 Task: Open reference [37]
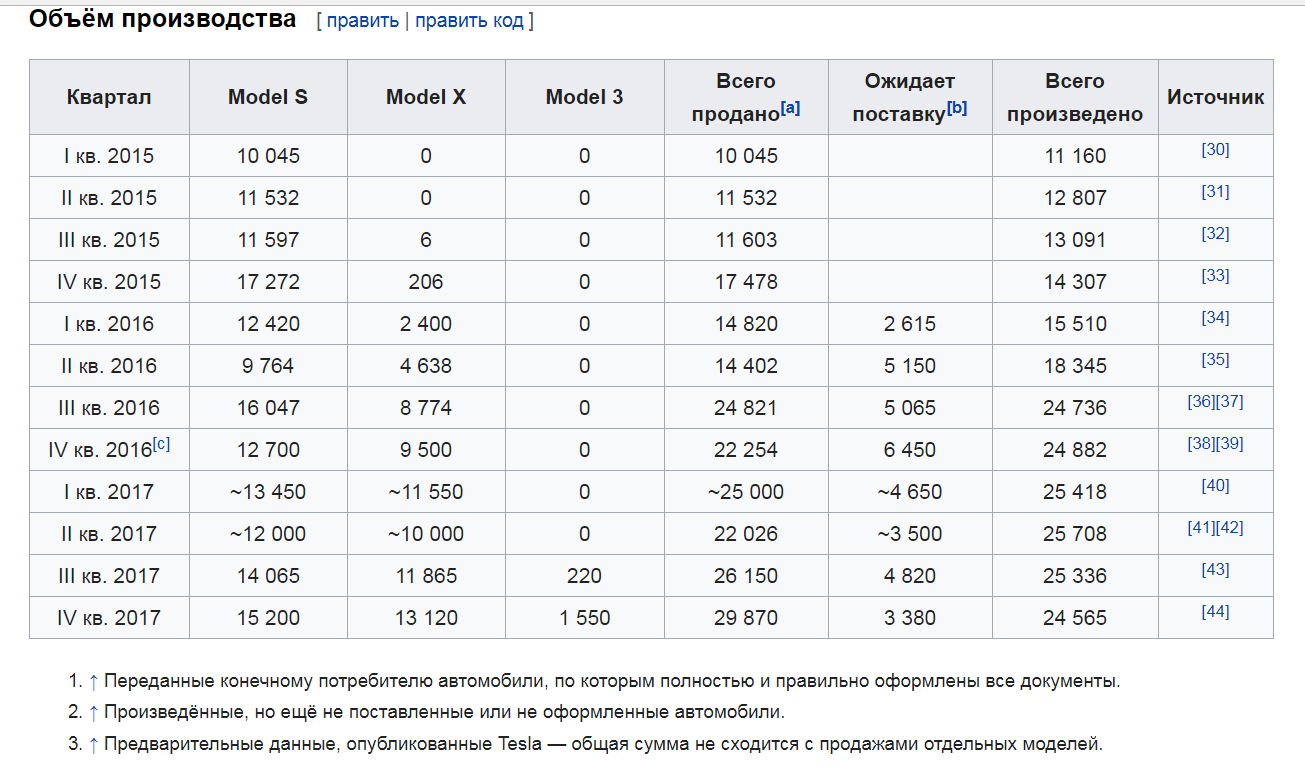(x=1230, y=402)
